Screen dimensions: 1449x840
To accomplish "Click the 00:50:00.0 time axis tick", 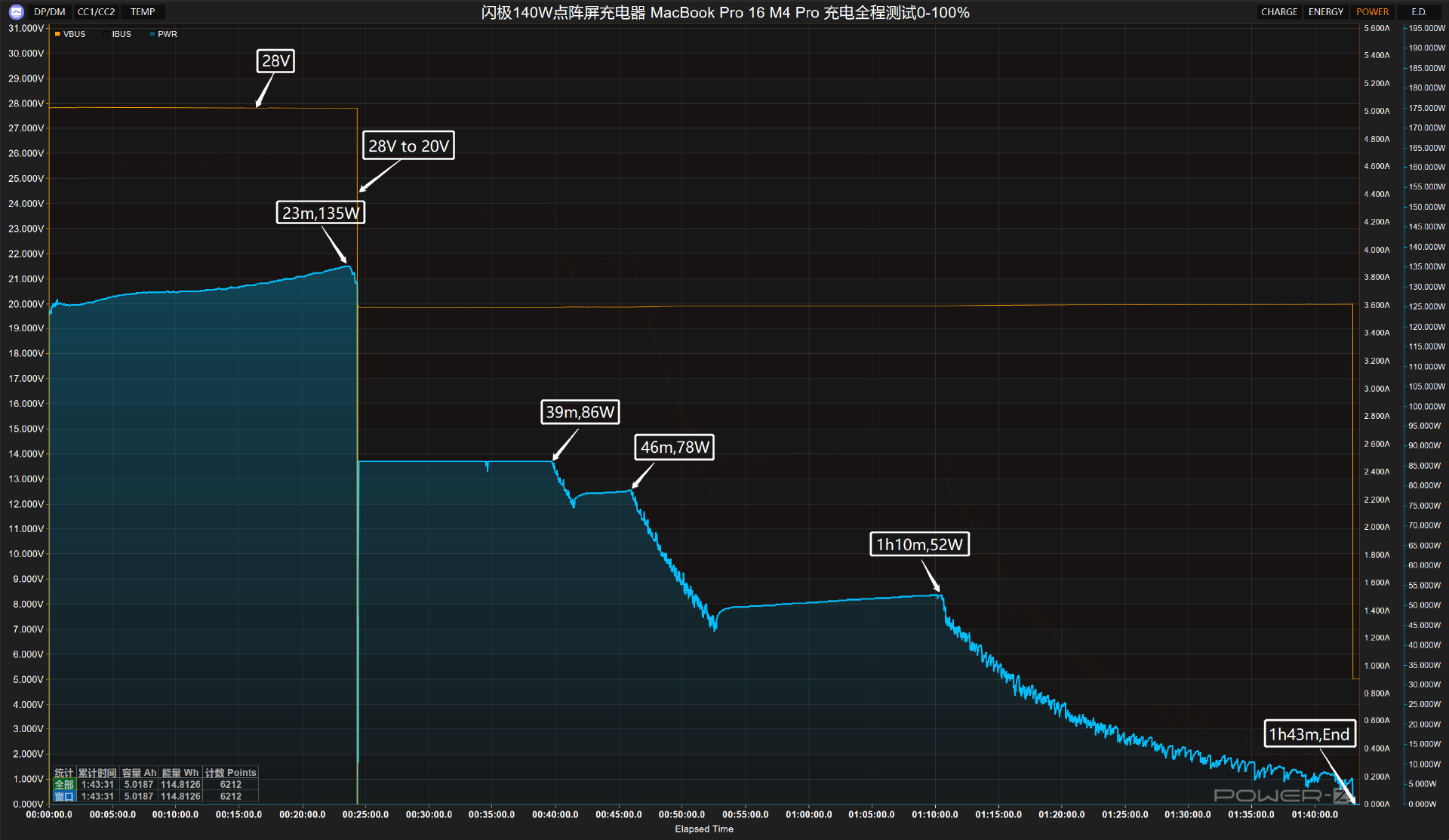I will 682,814.
